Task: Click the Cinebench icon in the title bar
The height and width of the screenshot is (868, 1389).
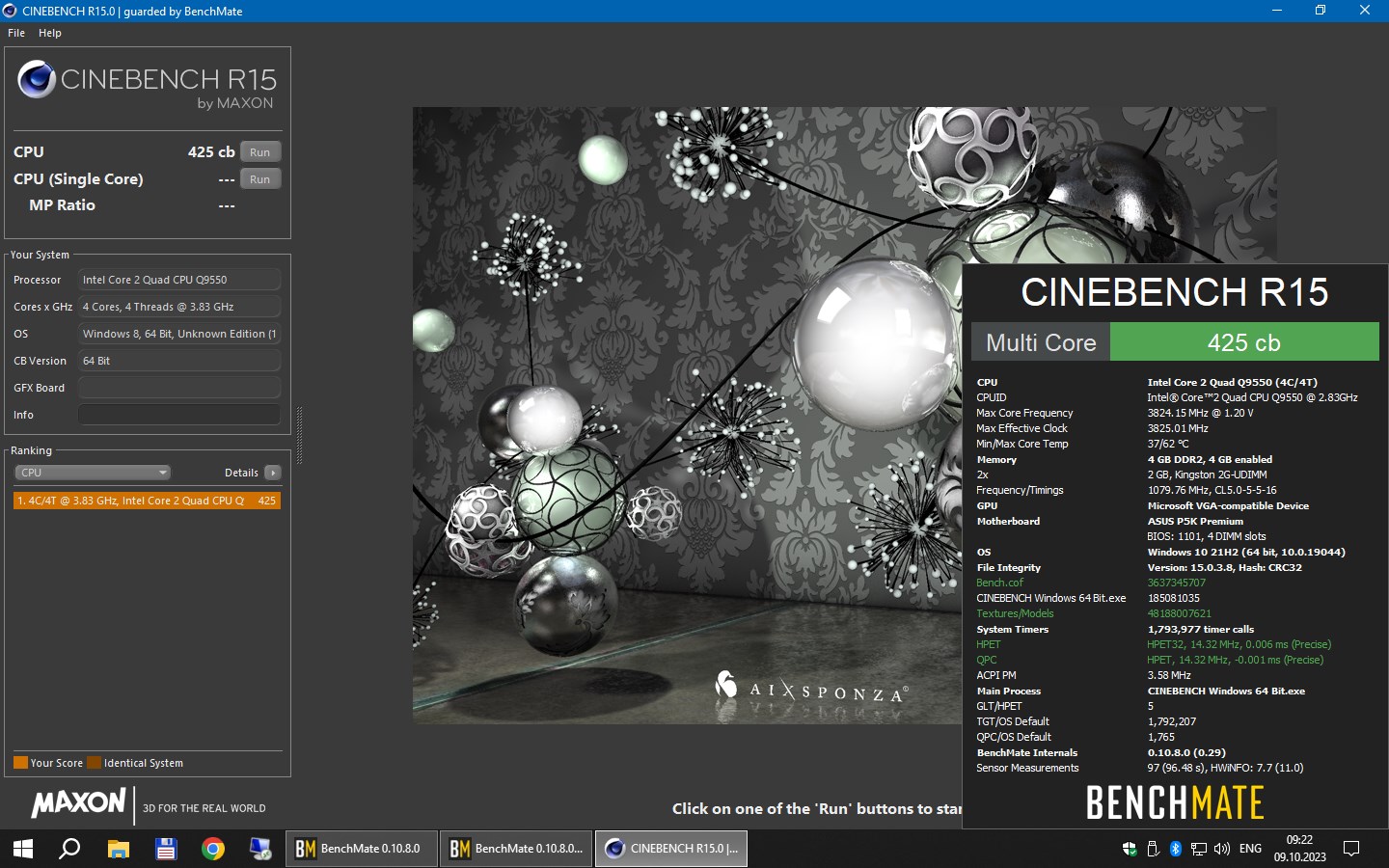Action: coord(10,11)
